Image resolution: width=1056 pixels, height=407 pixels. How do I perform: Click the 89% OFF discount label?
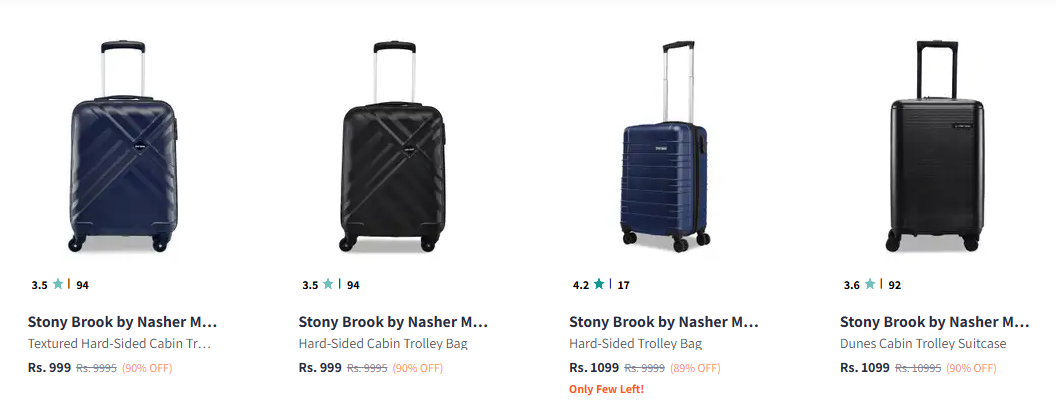(x=695, y=368)
